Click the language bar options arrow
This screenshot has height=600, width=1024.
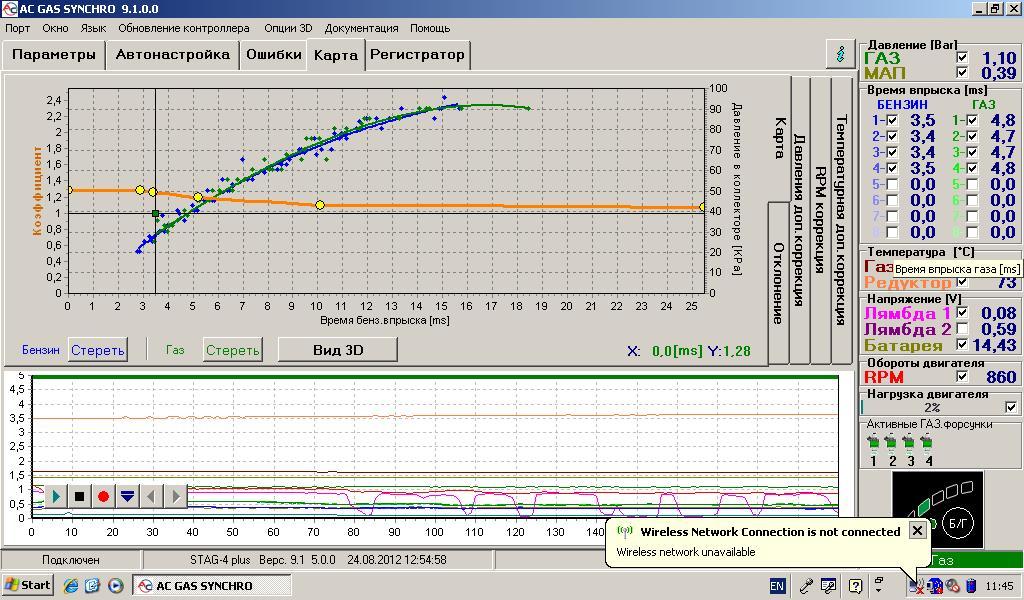[x=879, y=590]
